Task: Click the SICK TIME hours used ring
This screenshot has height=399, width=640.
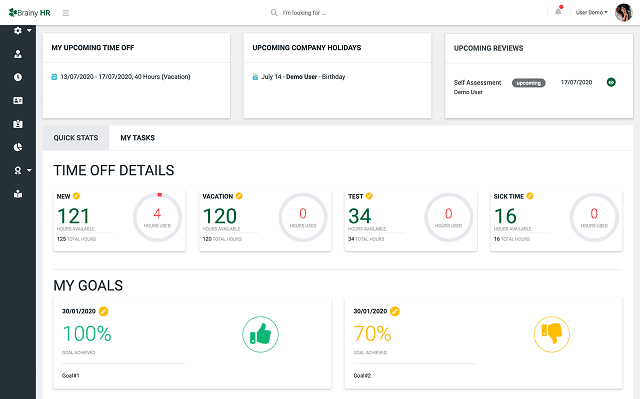Action: pyautogui.click(x=594, y=217)
